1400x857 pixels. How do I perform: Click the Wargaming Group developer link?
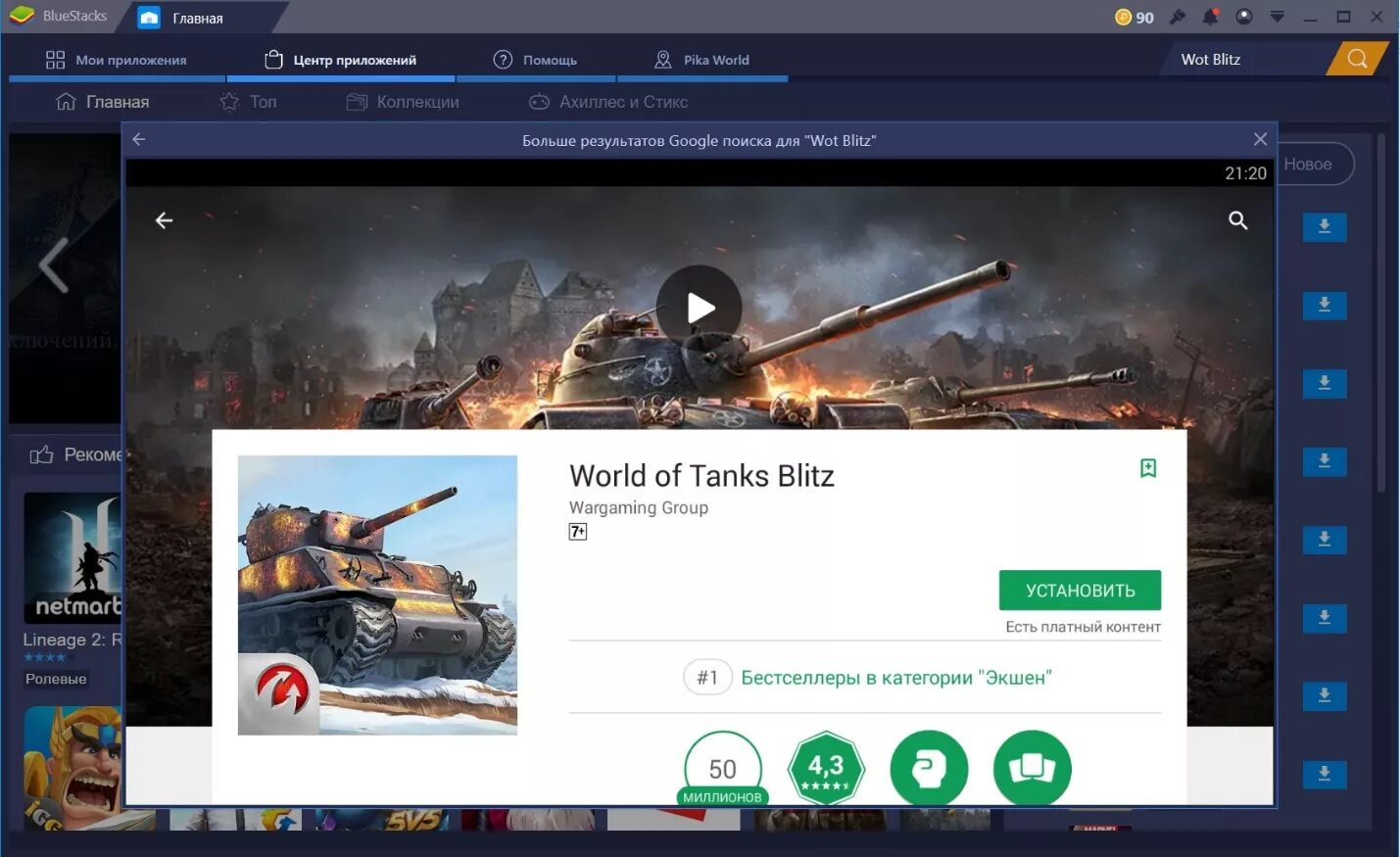pyautogui.click(x=639, y=507)
